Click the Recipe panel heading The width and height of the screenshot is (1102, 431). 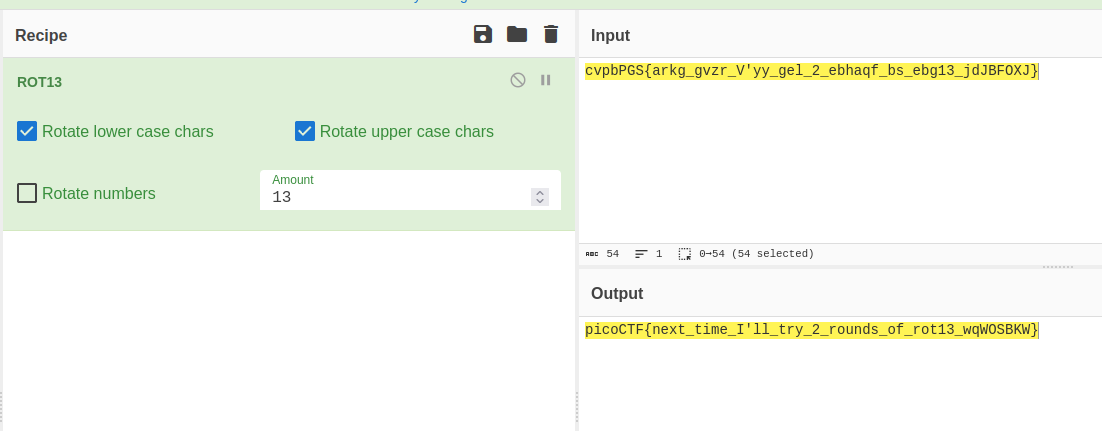[41, 36]
